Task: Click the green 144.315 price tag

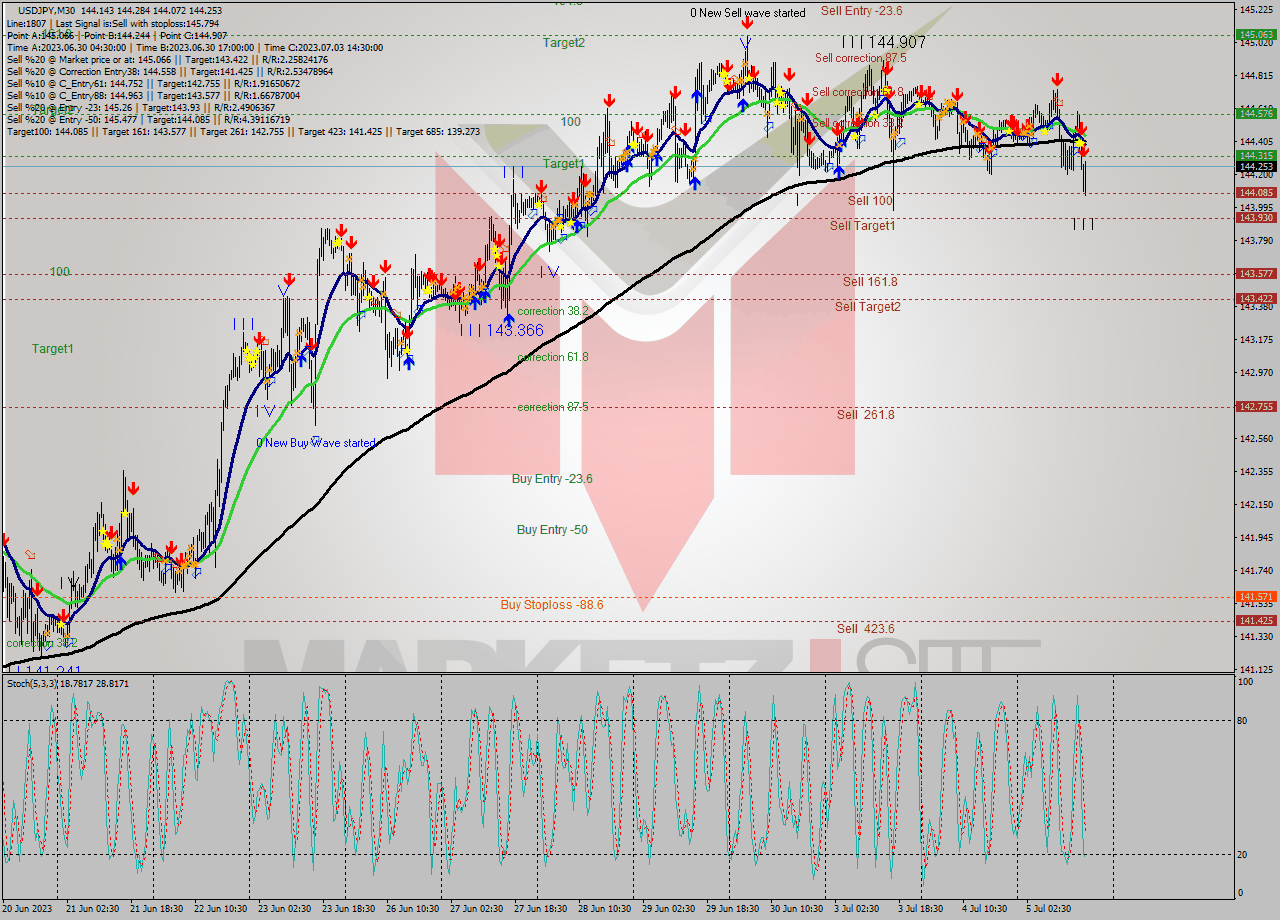Action: pyautogui.click(x=1256, y=156)
